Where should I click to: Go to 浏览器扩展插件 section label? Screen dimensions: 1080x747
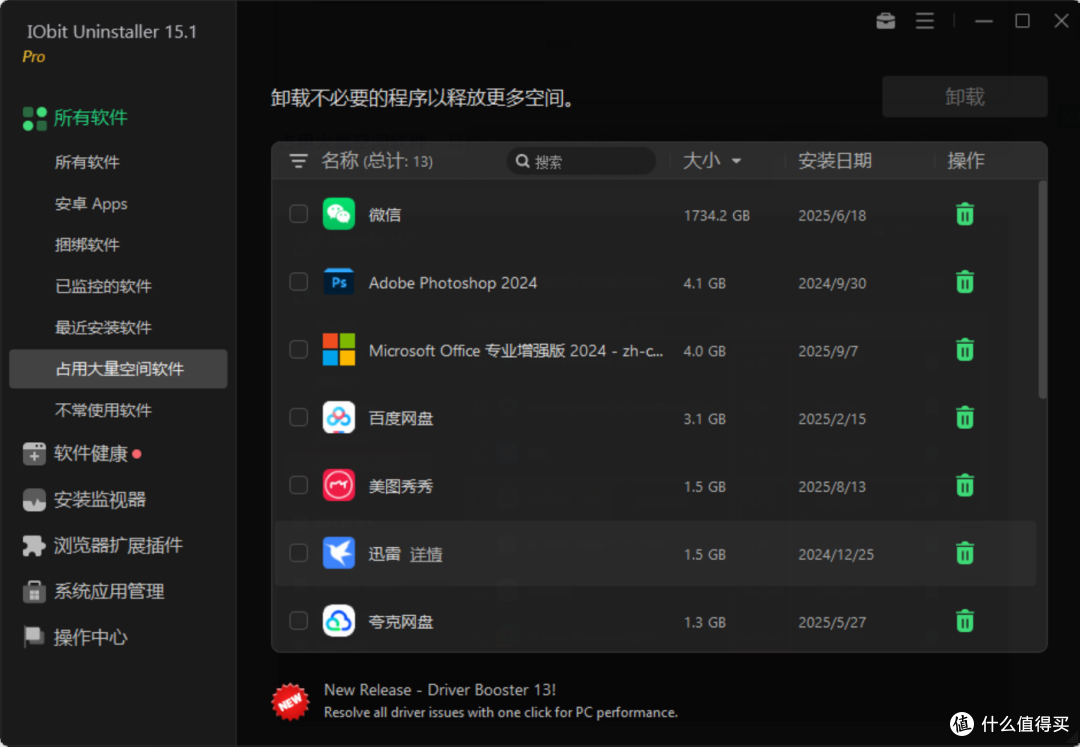118,545
